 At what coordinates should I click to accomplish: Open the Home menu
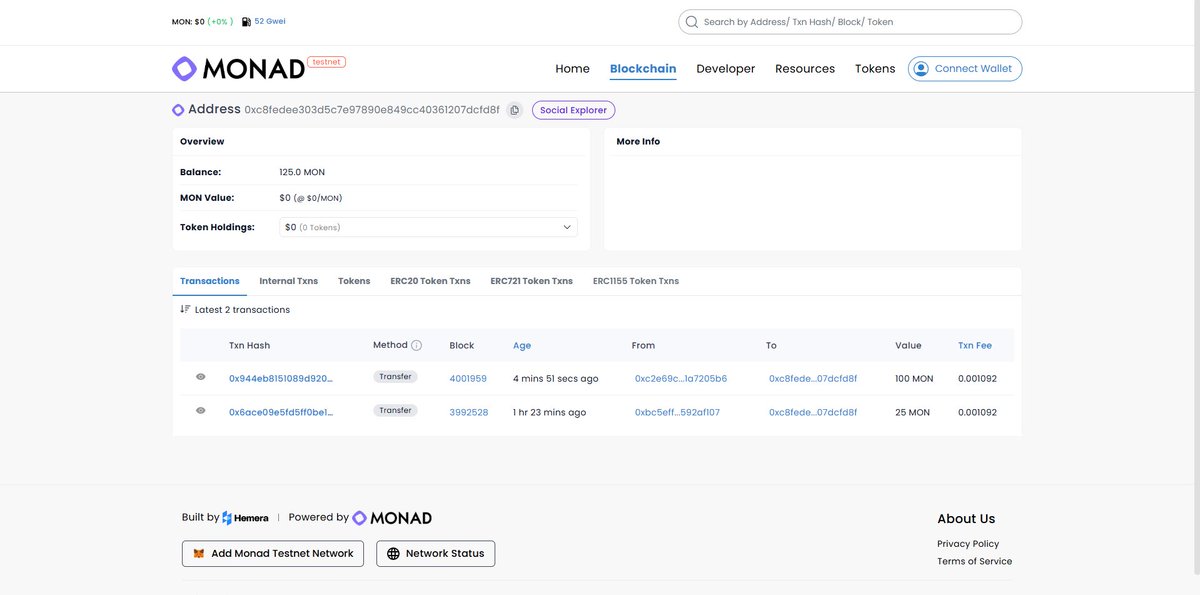coord(572,69)
